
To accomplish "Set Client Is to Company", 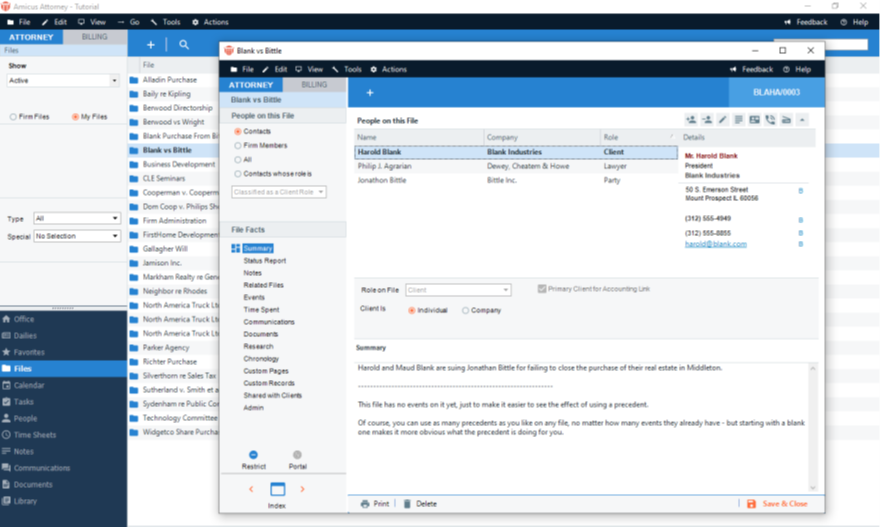I will (x=465, y=310).
